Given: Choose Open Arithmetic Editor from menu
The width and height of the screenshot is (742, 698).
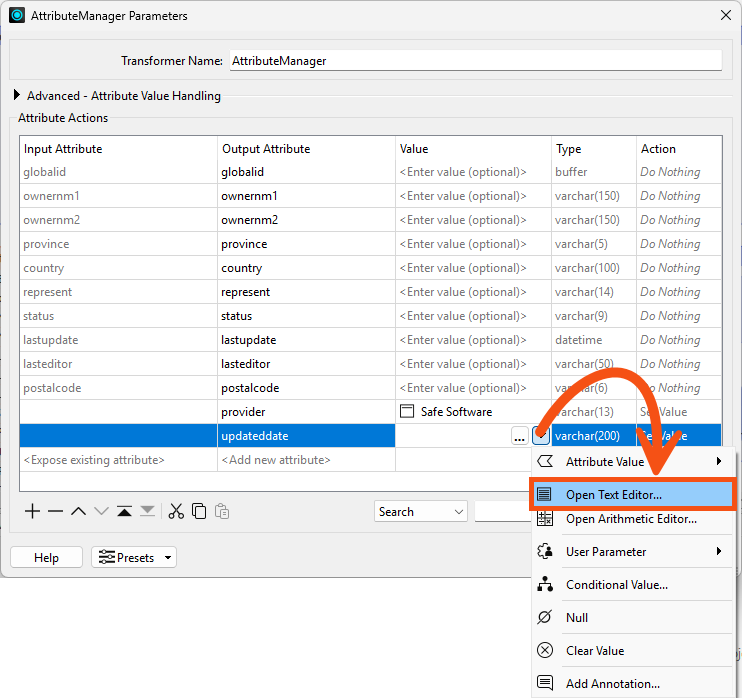Looking at the screenshot, I should 630,519.
